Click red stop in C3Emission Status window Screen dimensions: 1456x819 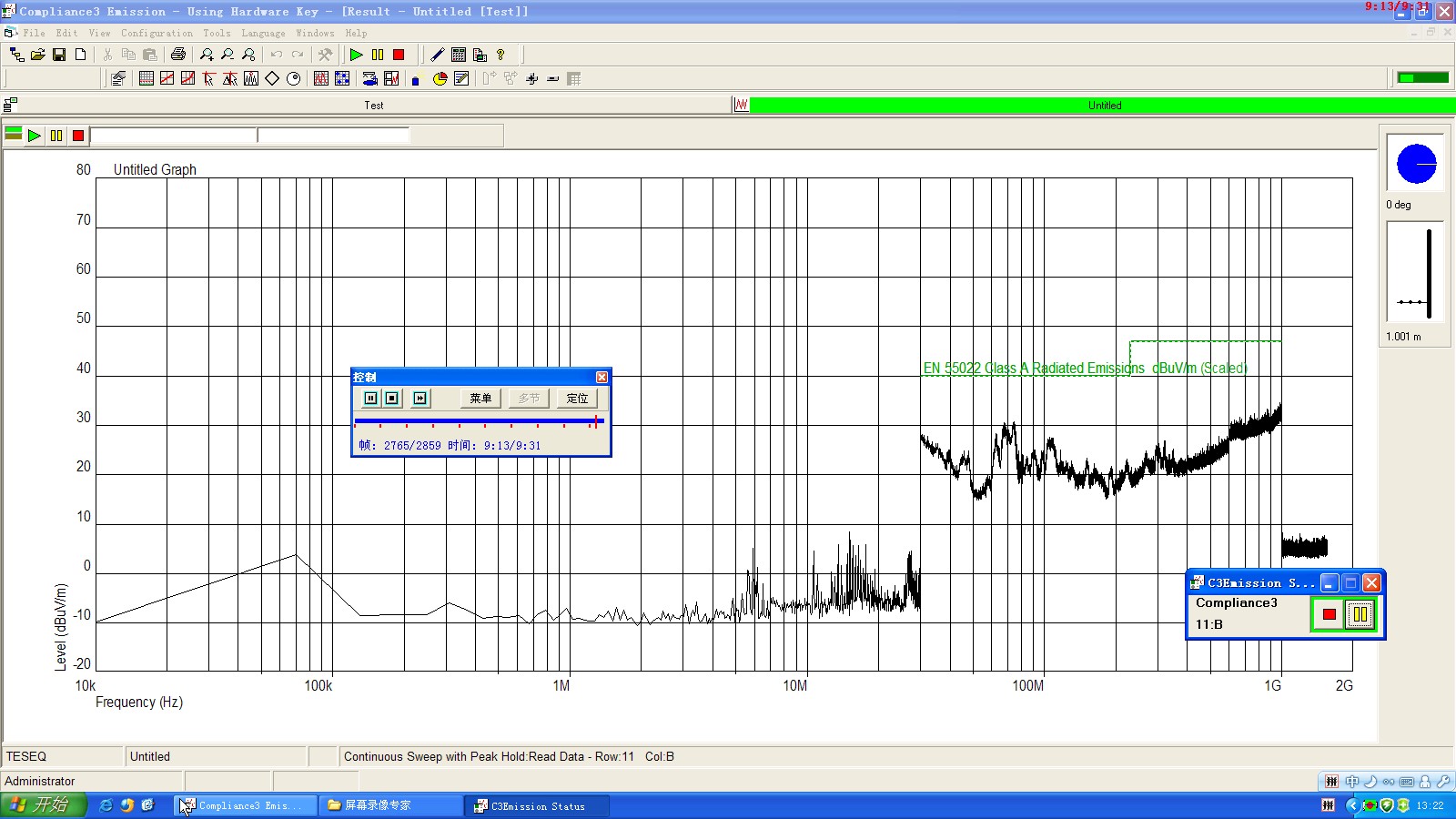(1329, 614)
